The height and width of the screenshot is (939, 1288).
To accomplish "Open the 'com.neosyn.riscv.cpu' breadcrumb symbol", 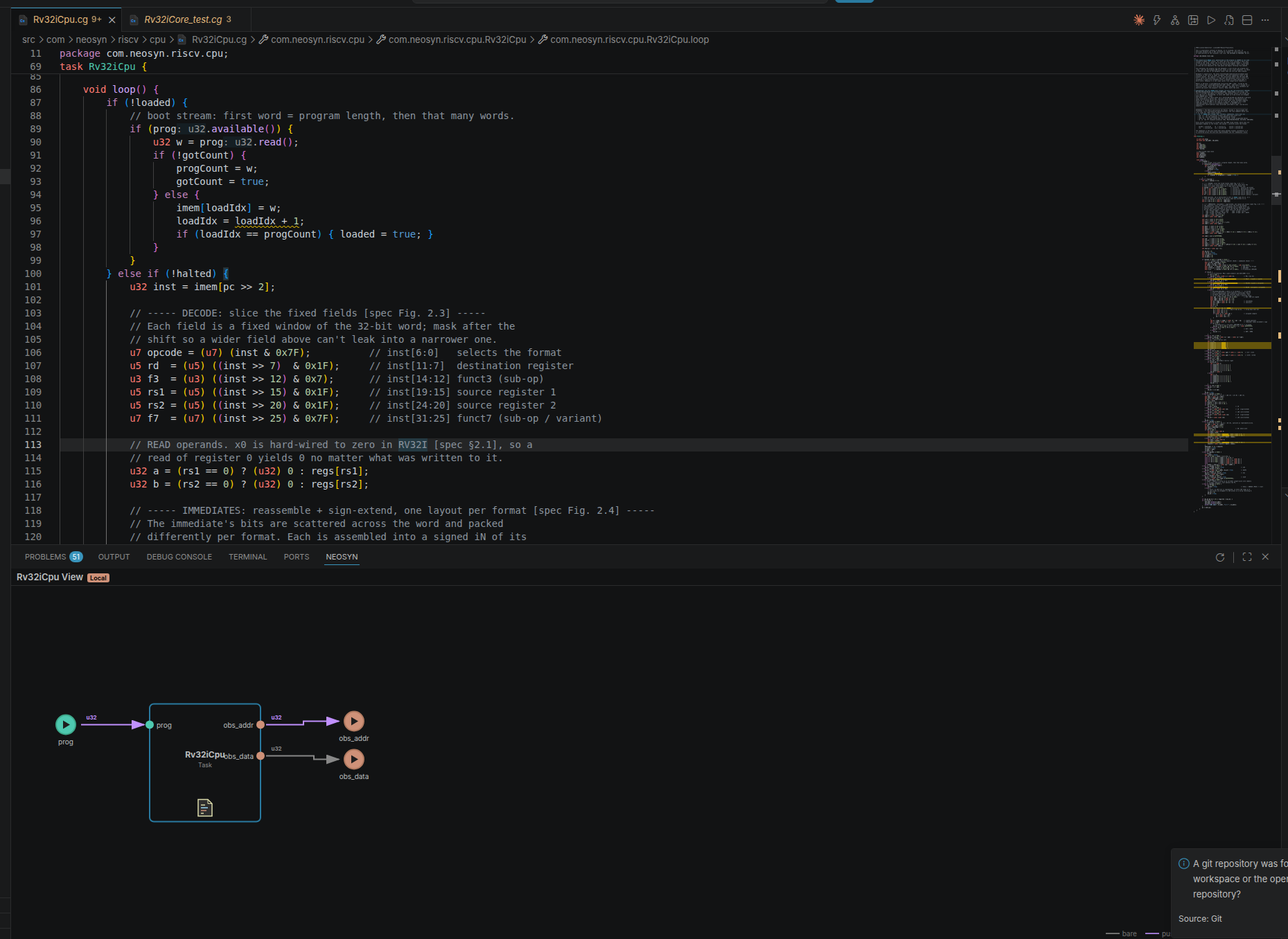I will point(312,39).
